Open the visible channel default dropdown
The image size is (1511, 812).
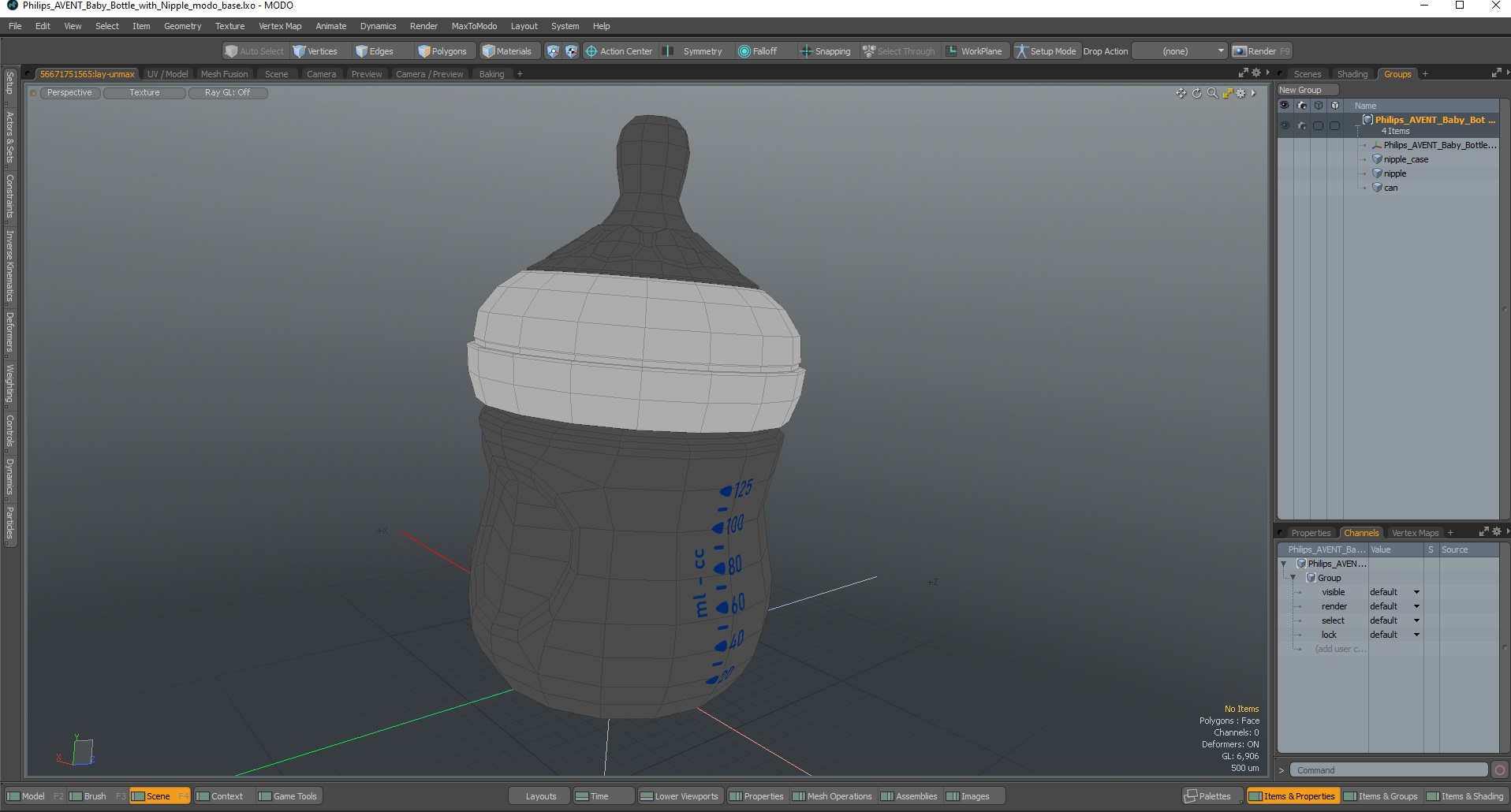[x=1394, y=592]
